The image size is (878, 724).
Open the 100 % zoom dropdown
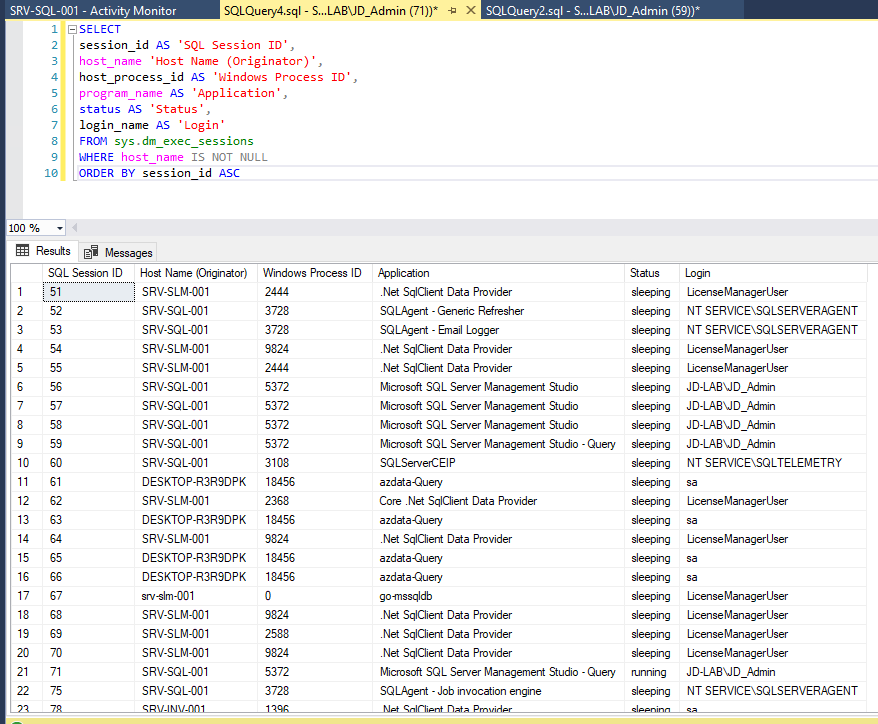60,228
